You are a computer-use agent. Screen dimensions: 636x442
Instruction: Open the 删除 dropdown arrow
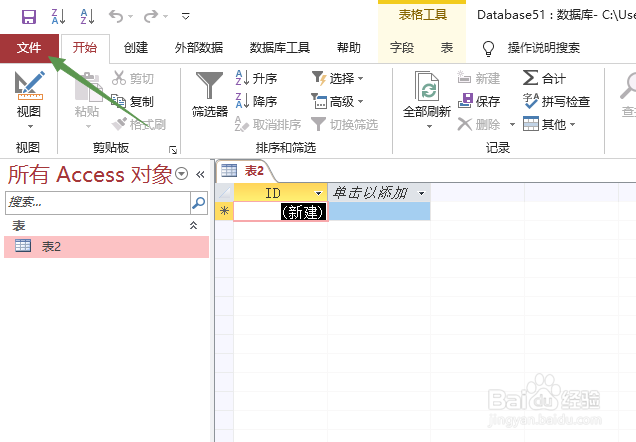coord(512,124)
